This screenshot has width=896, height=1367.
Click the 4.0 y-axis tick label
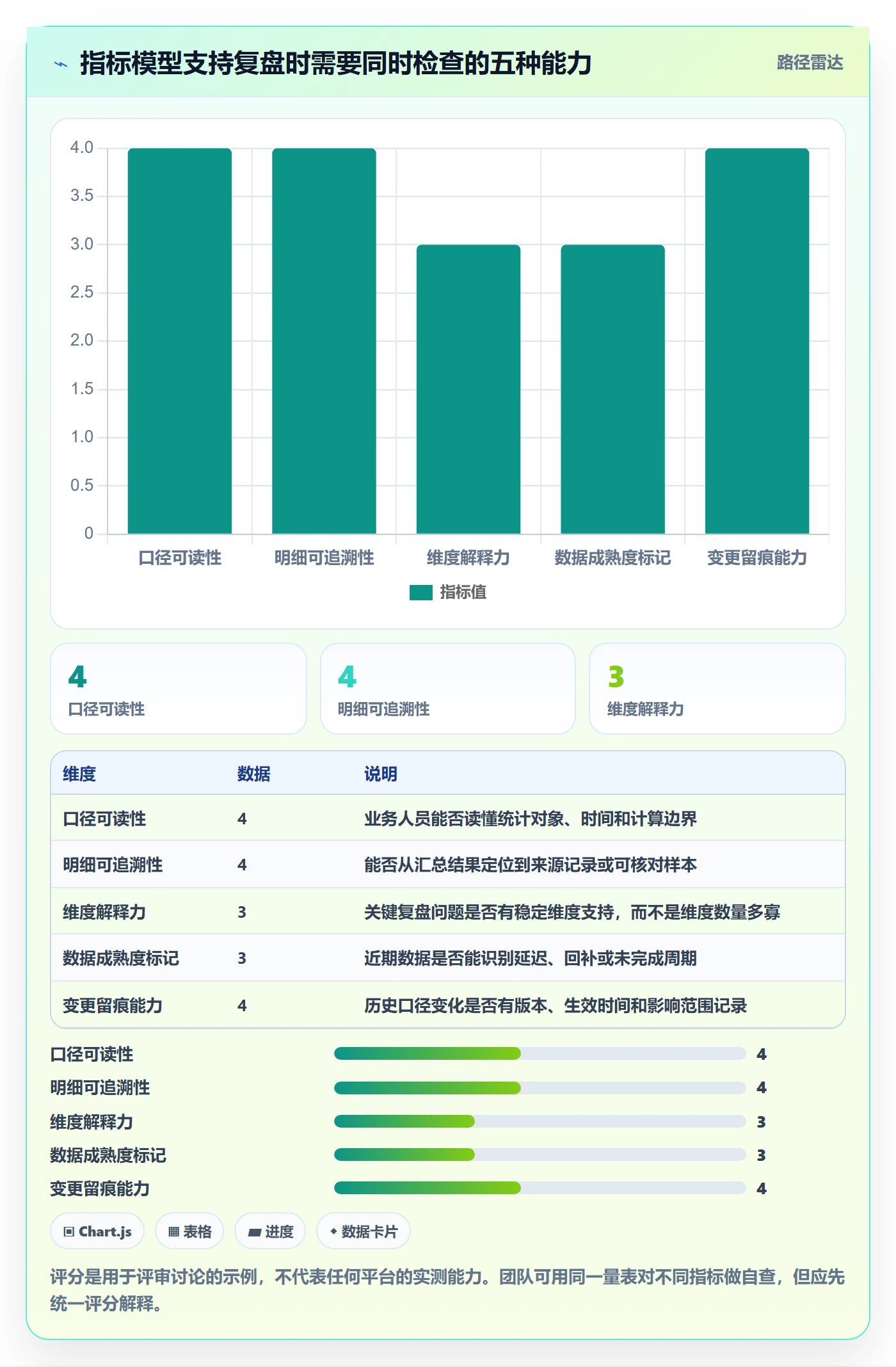[82, 148]
